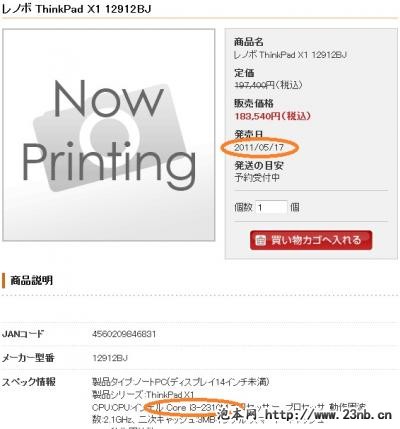Click the Now Printing placeholder image
This screenshot has width=400, height=429.
click(x=109, y=135)
